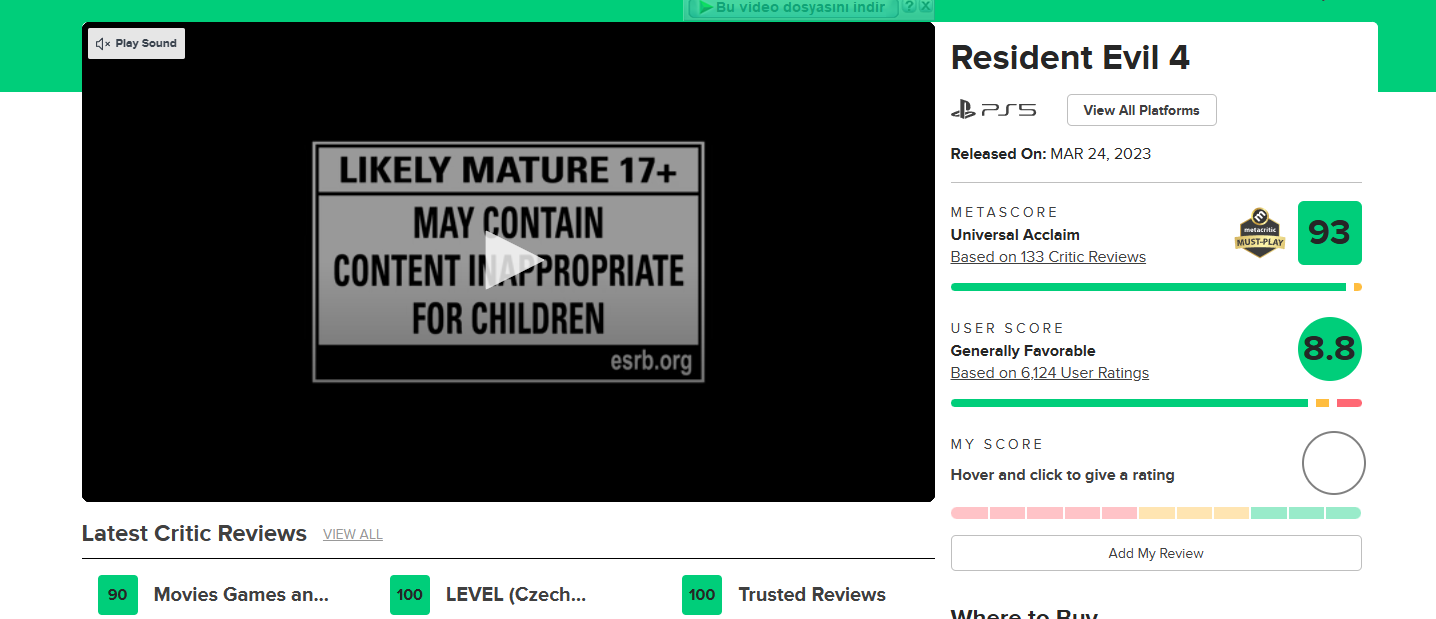Click the Resident Evil 4 title heading
1436x619 pixels.
[x=1070, y=58]
